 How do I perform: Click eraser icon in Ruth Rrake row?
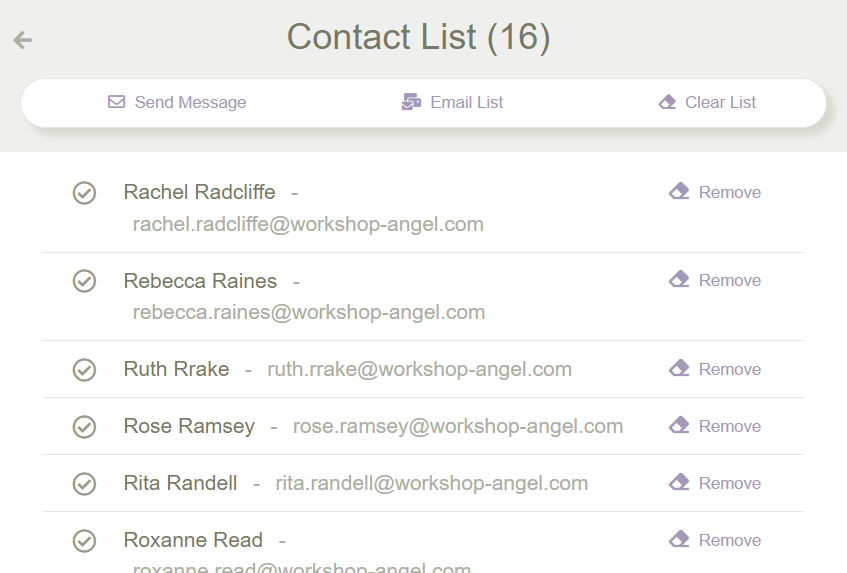(680, 368)
